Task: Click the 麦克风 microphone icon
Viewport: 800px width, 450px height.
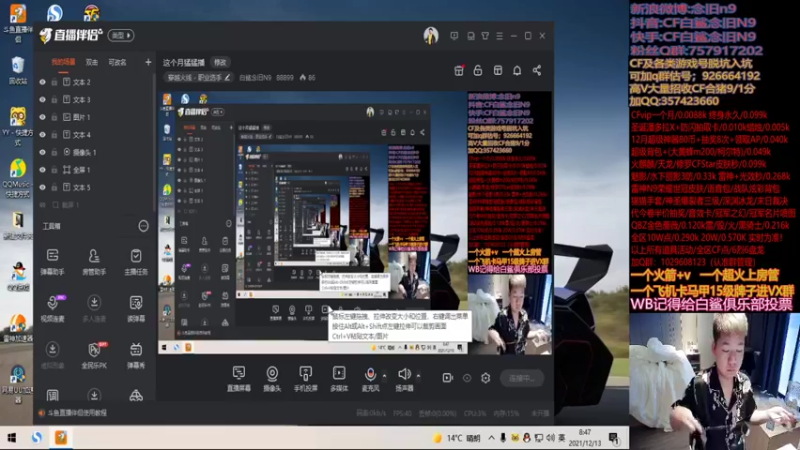Action: pyautogui.click(x=370, y=374)
